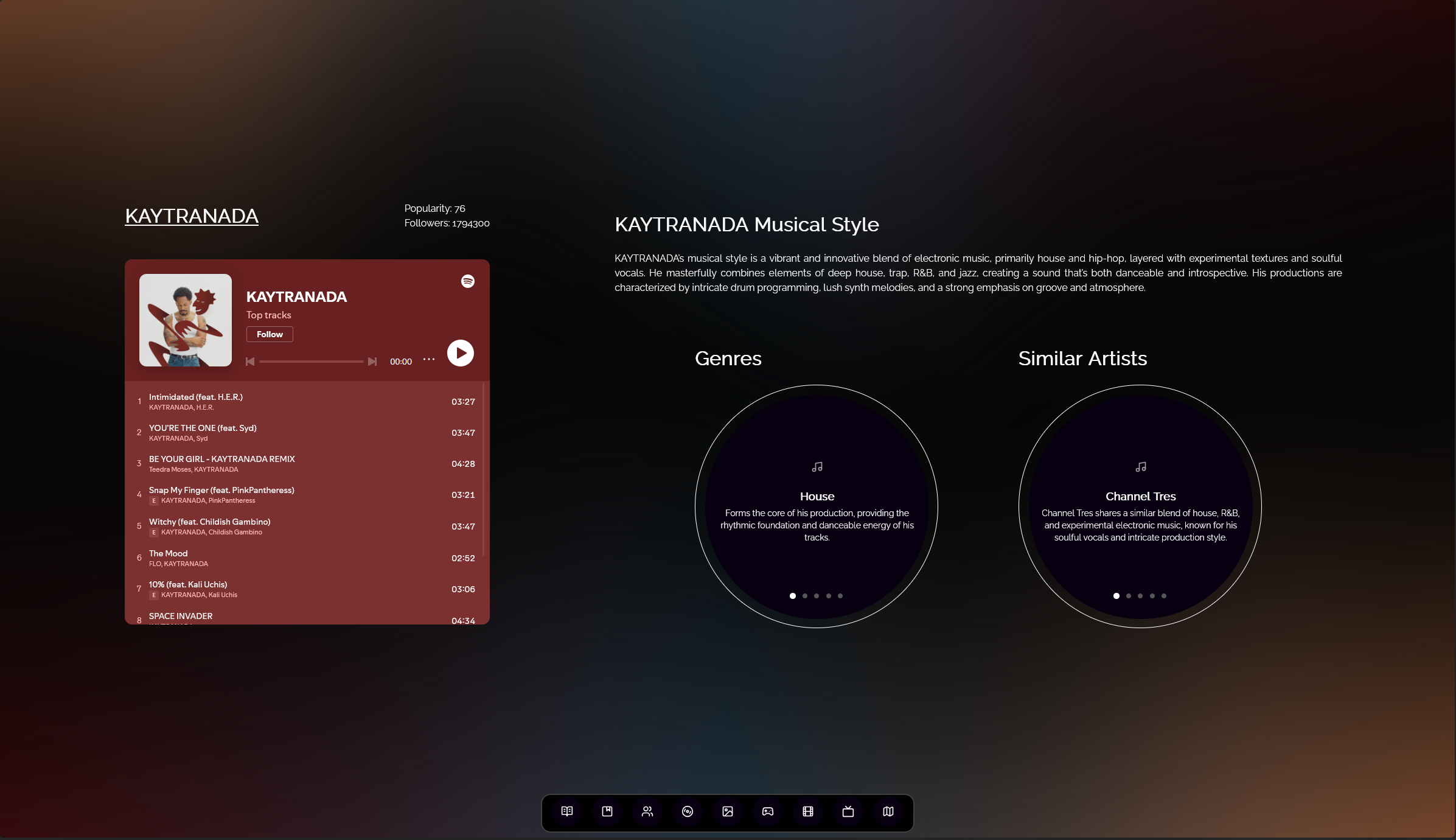Select second dot in Genres carousel

point(805,596)
